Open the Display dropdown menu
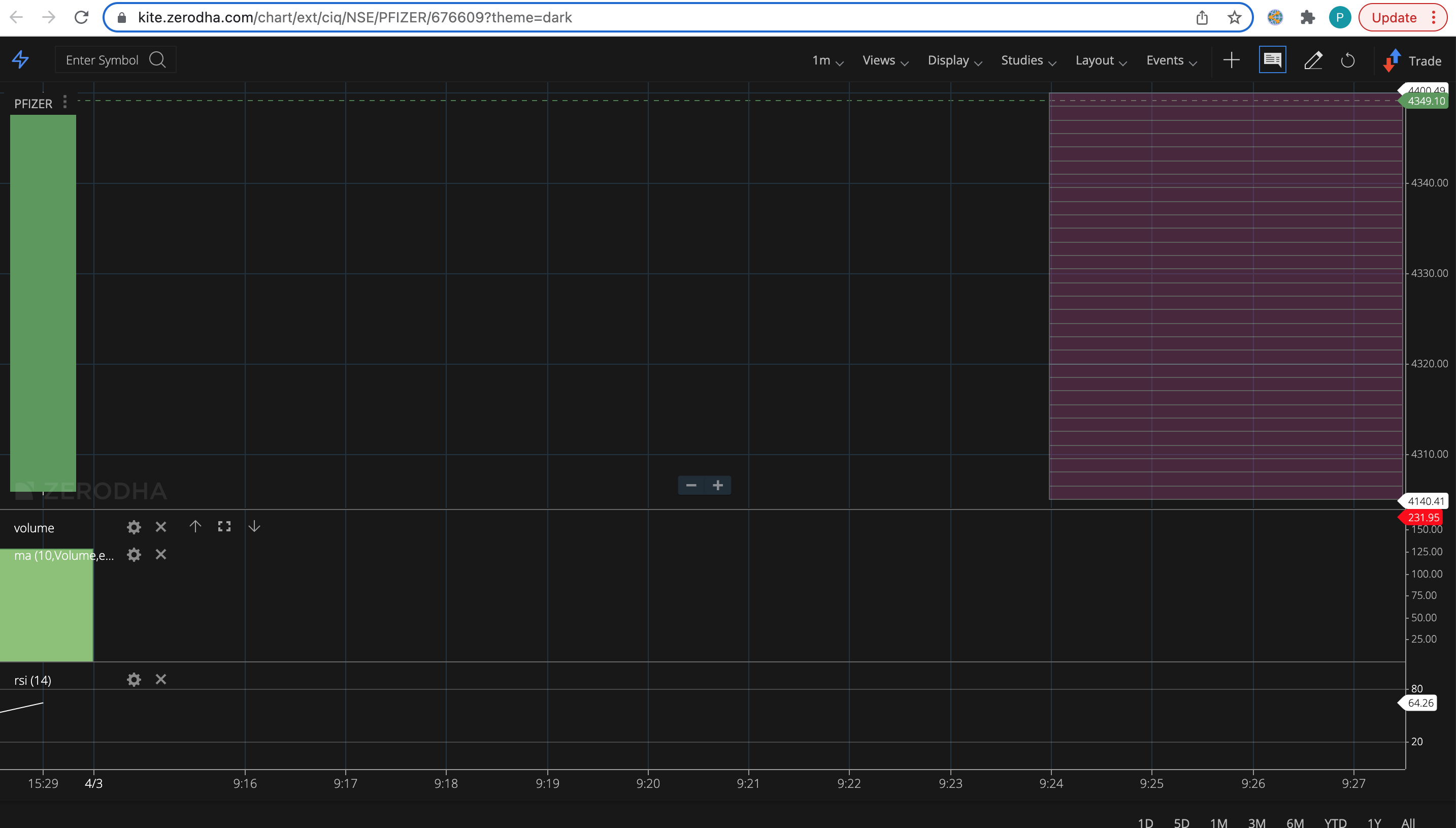The height and width of the screenshot is (828, 1456). [954, 60]
